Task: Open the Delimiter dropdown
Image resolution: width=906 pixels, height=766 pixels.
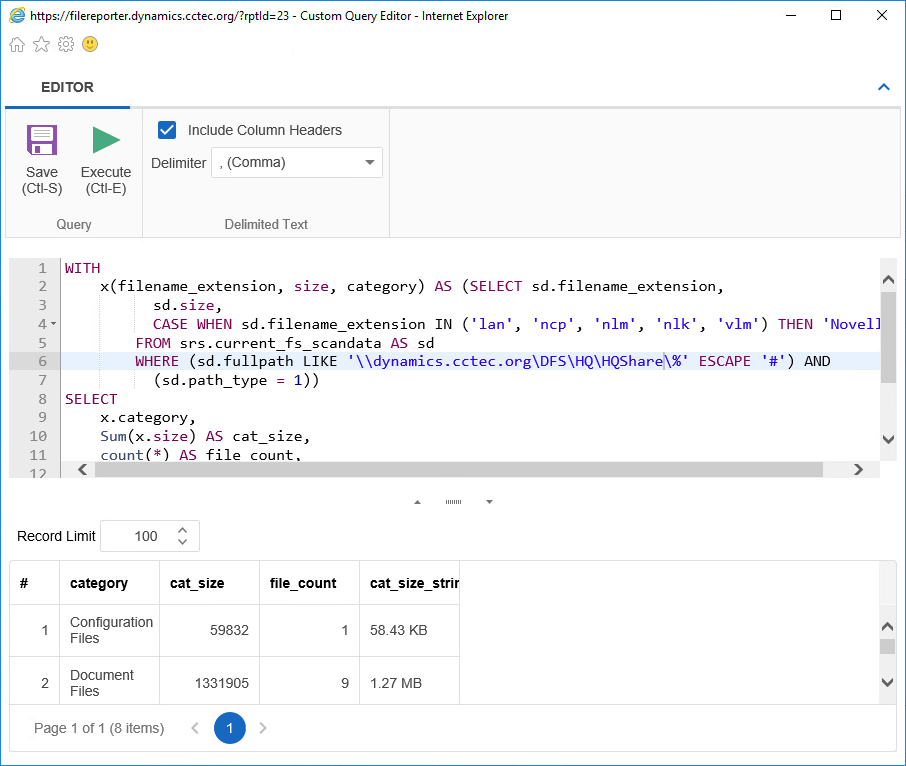Action: (297, 162)
